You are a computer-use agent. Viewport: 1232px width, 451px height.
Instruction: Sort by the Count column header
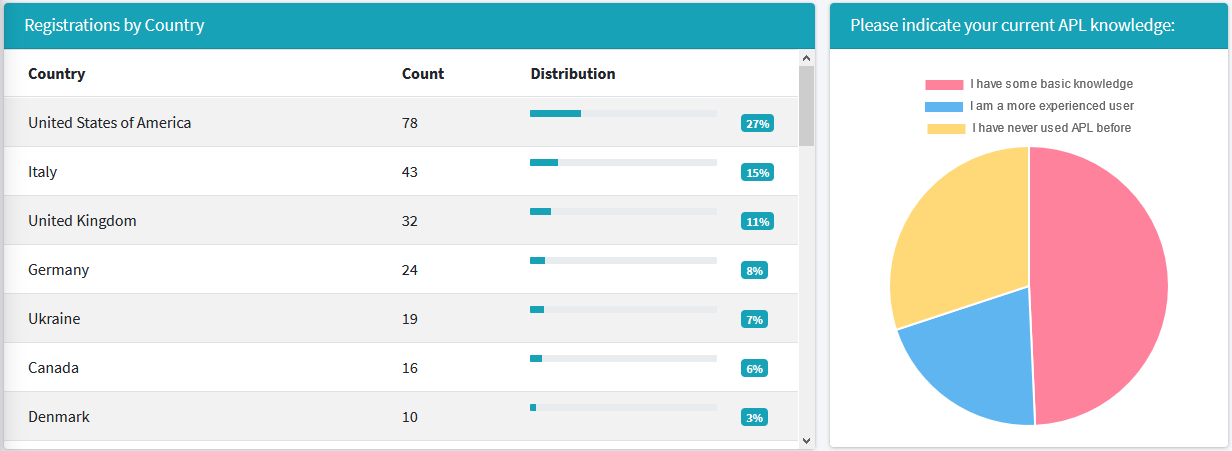pos(423,74)
